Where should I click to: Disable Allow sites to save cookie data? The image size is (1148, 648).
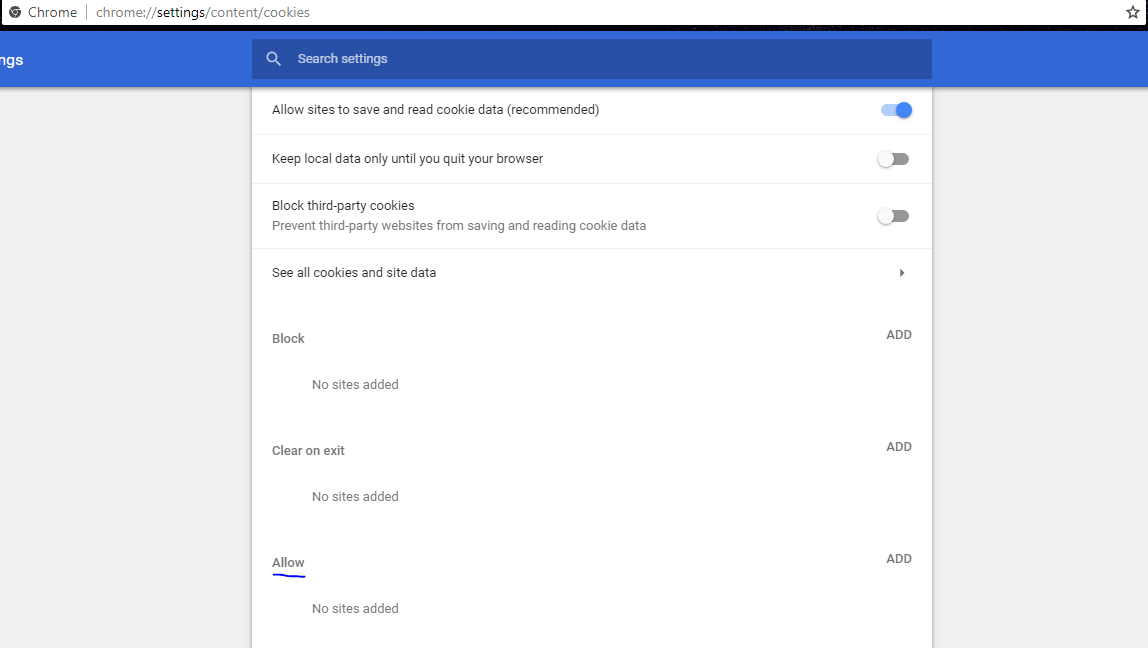pos(896,110)
